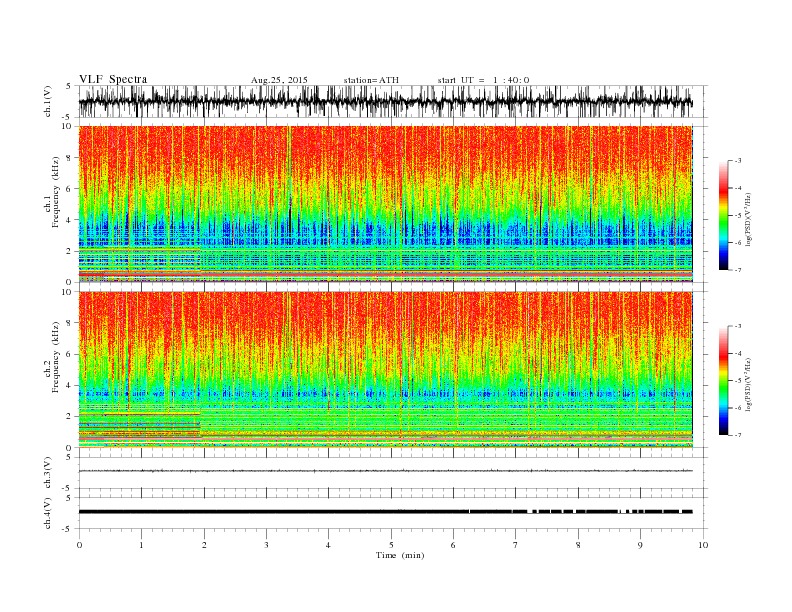This screenshot has width=792, height=612.
Task: Click the ch.4 thick black trace
Action: [385, 512]
